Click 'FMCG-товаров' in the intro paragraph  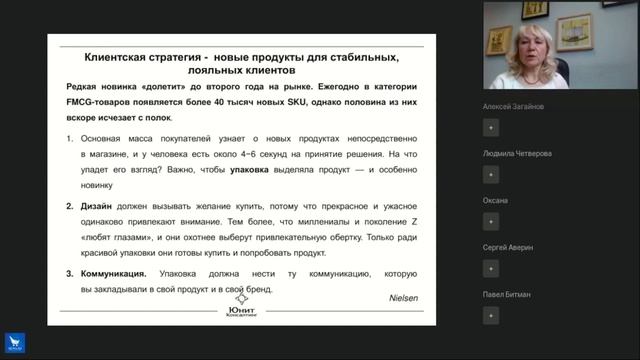coord(98,102)
